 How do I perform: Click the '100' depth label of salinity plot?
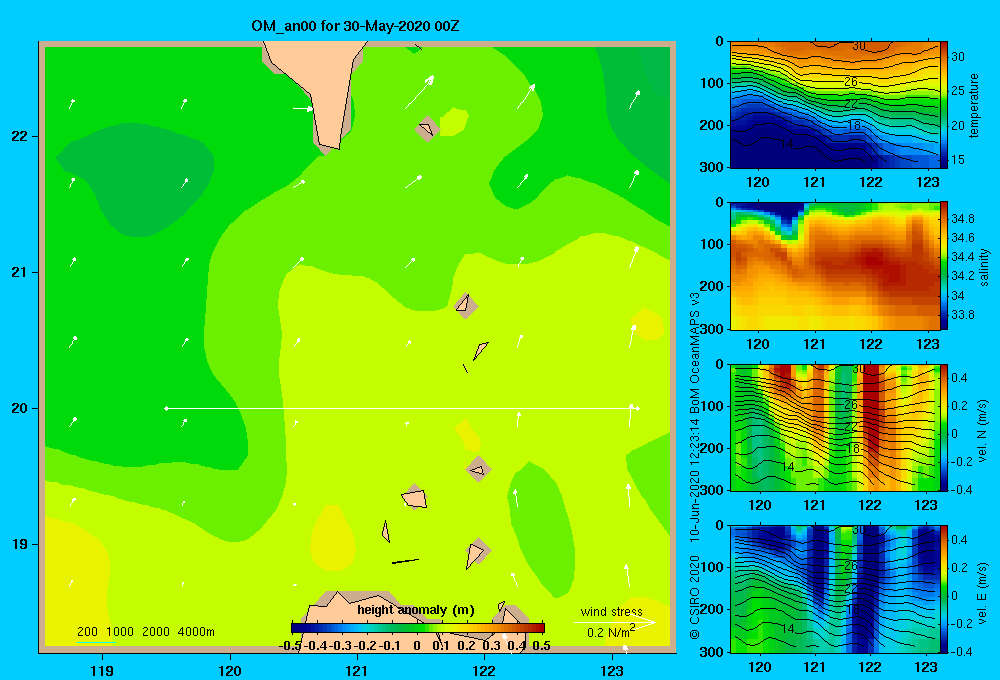(x=712, y=244)
